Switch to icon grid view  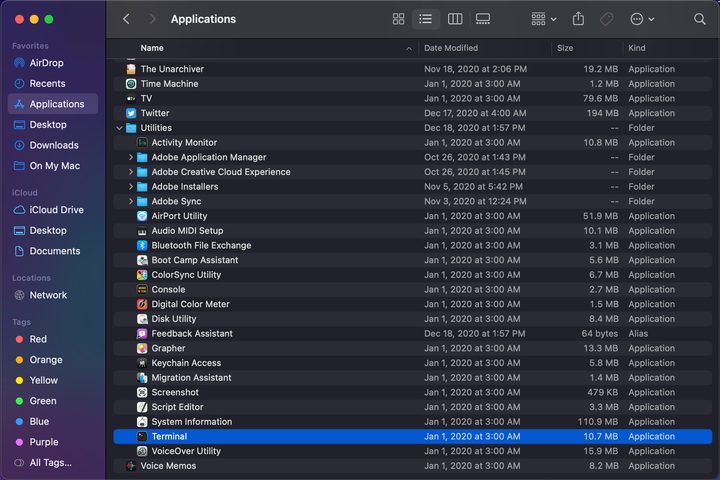tap(398, 19)
